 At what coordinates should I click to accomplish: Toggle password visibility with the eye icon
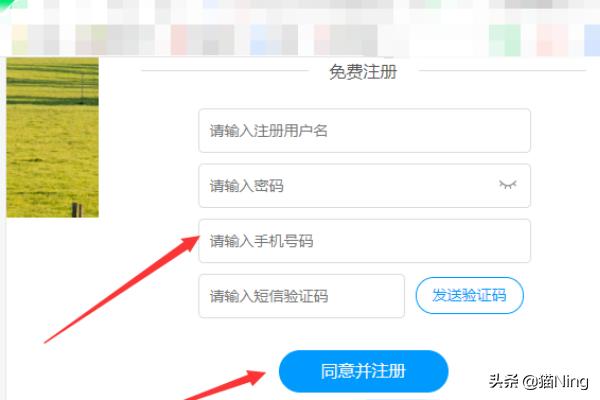coord(508,185)
